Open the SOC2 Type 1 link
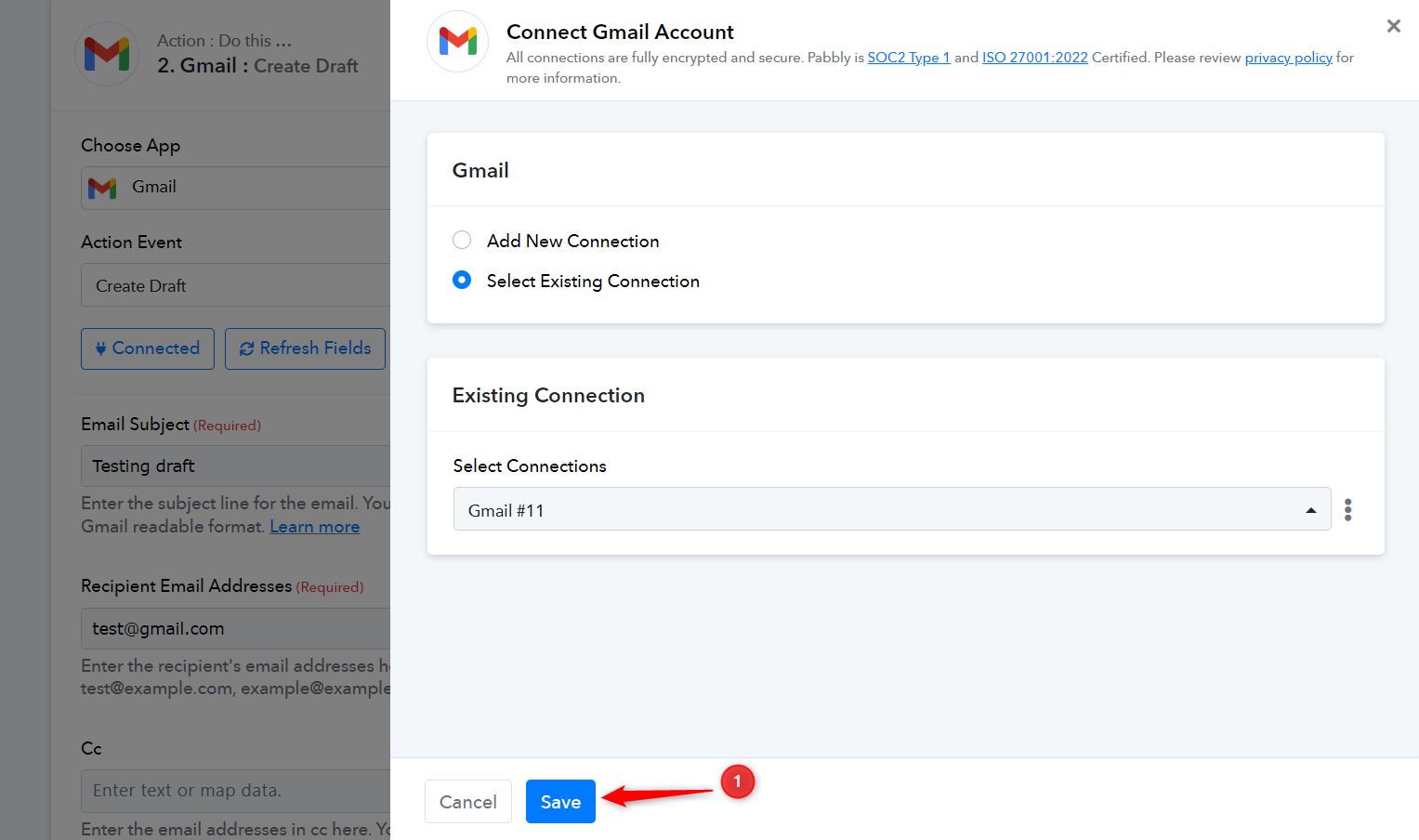Screen dimensions: 1419x840 [909, 58]
